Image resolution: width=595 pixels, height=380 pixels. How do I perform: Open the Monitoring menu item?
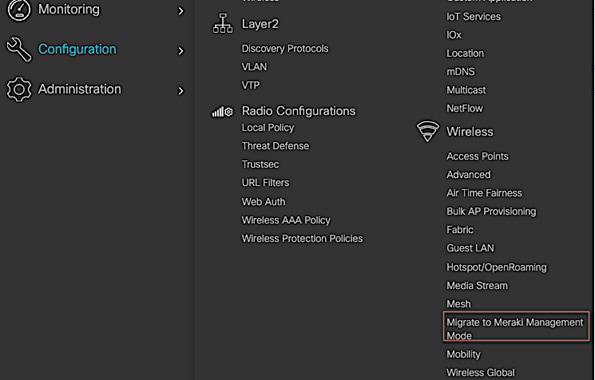tap(69, 9)
